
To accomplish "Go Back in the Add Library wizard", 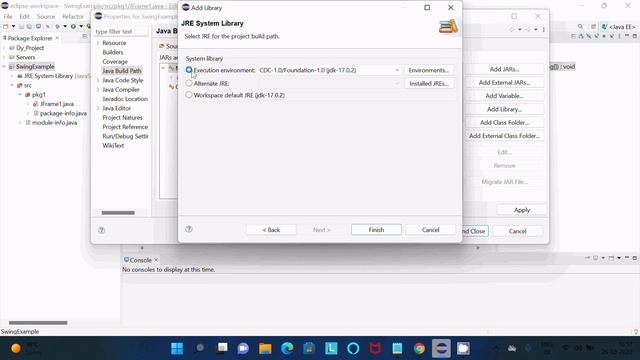I will point(271,230).
